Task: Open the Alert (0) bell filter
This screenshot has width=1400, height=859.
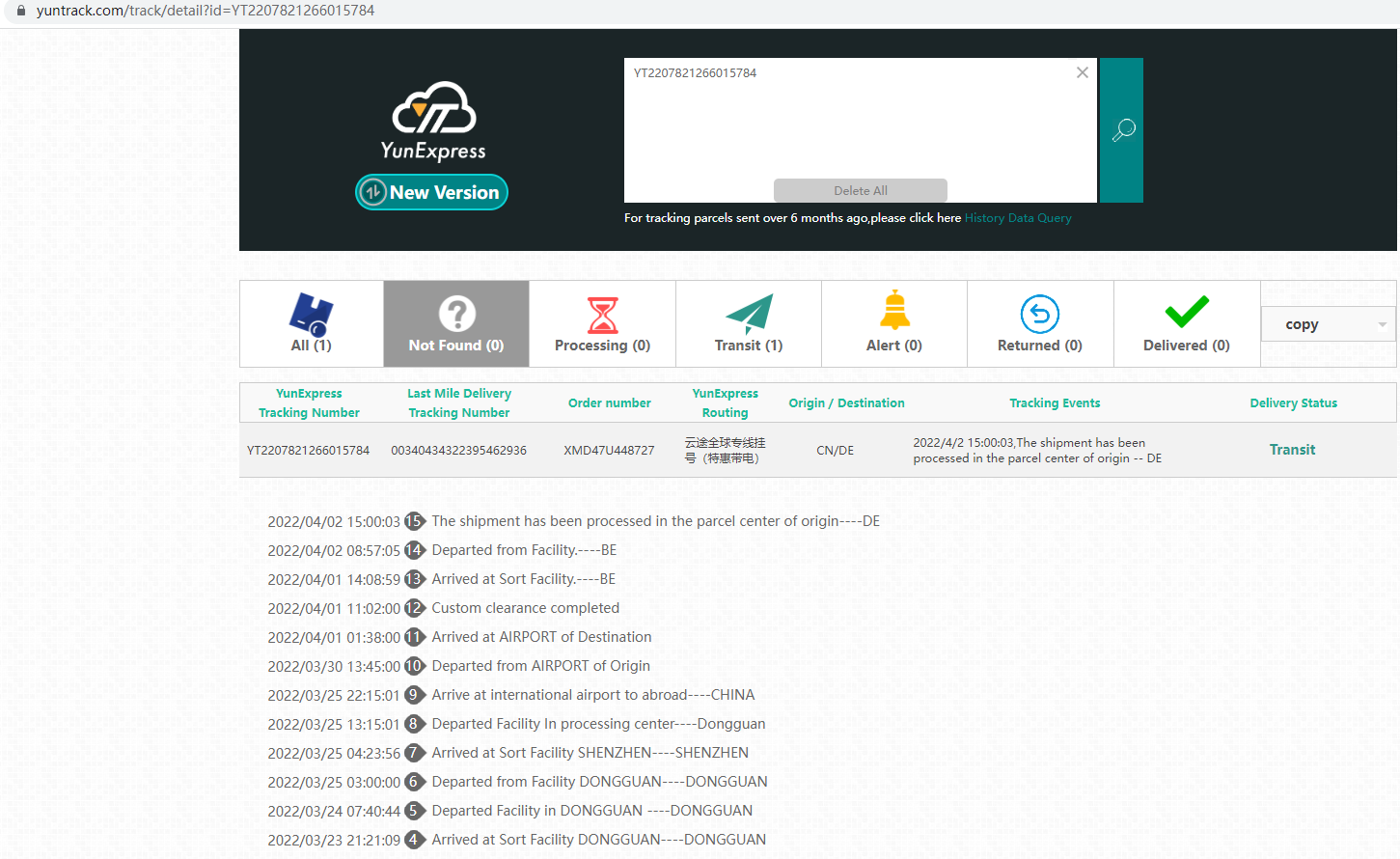Action: coord(894,323)
